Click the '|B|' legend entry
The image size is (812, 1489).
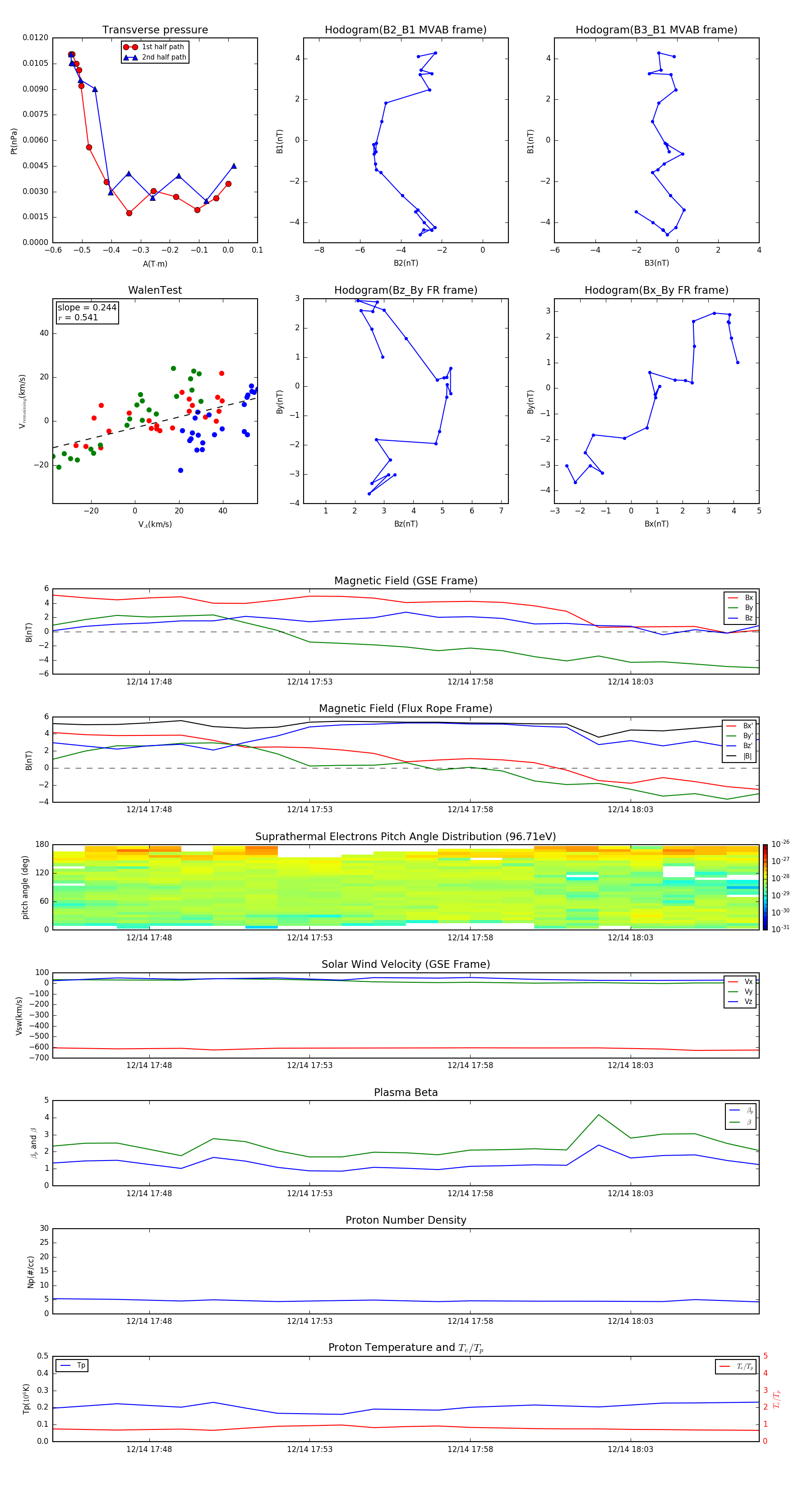click(x=739, y=756)
